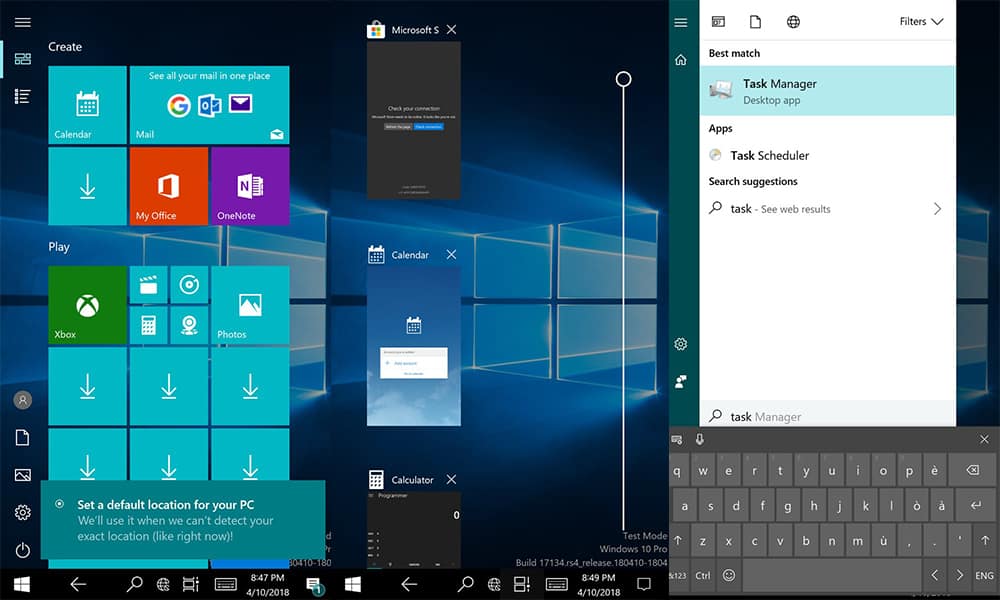The image size is (1000, 600).
Task: Open Pictures from the Start sidebar
Action: (x=22, y=474)
